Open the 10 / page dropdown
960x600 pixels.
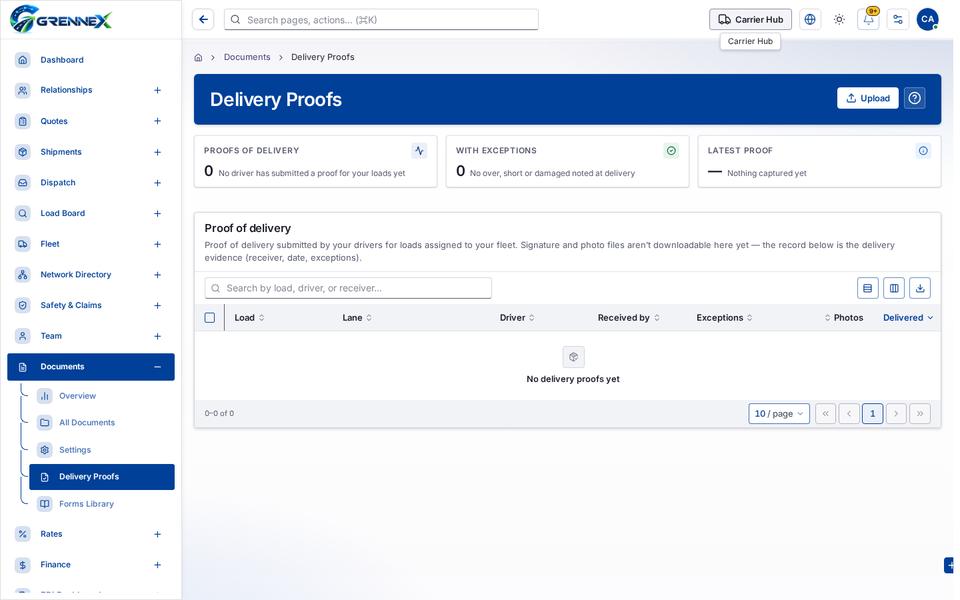[779, 414]
